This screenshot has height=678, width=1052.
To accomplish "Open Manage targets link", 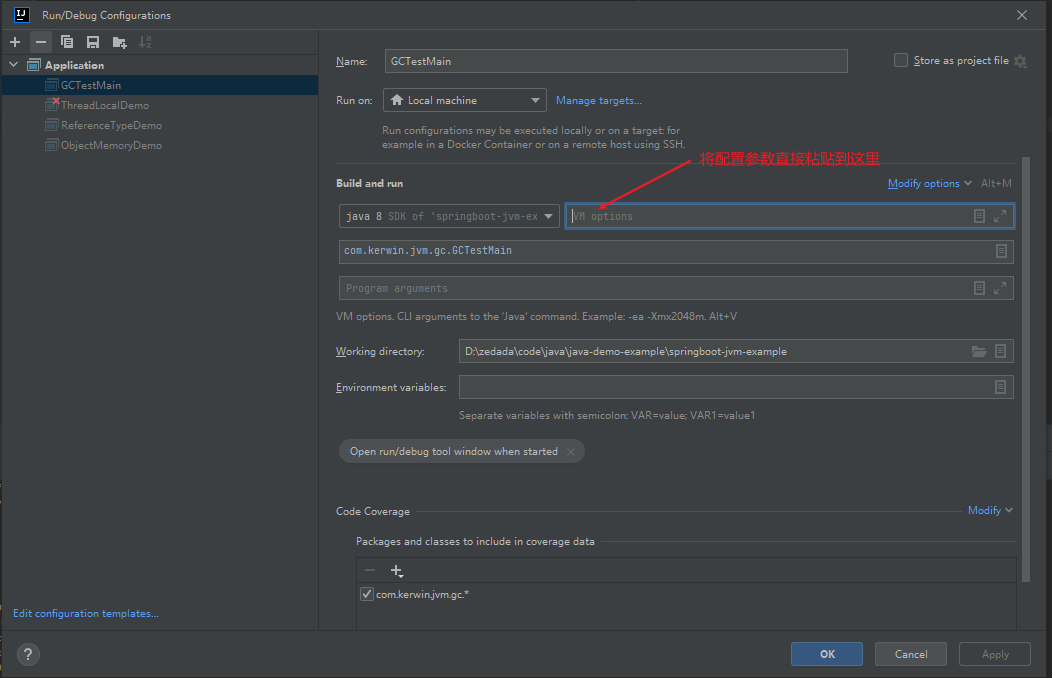I will click(x=598, y=101).
